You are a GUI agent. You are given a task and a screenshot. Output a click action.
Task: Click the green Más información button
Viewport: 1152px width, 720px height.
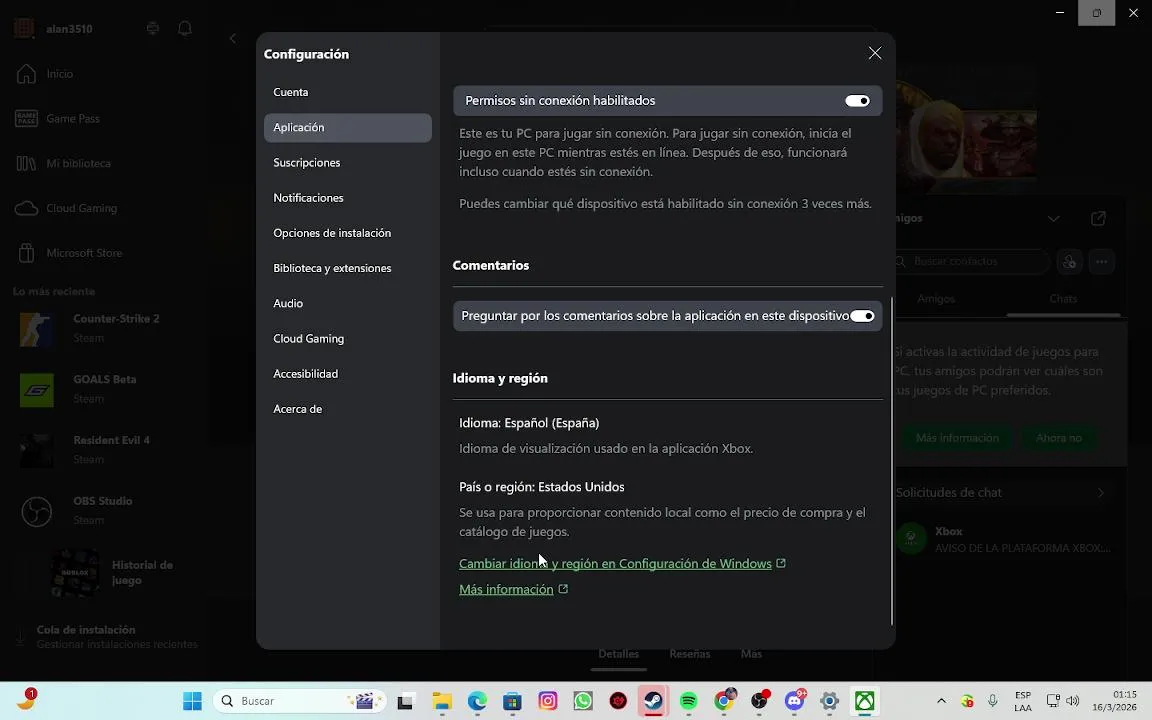coord(957,438)
